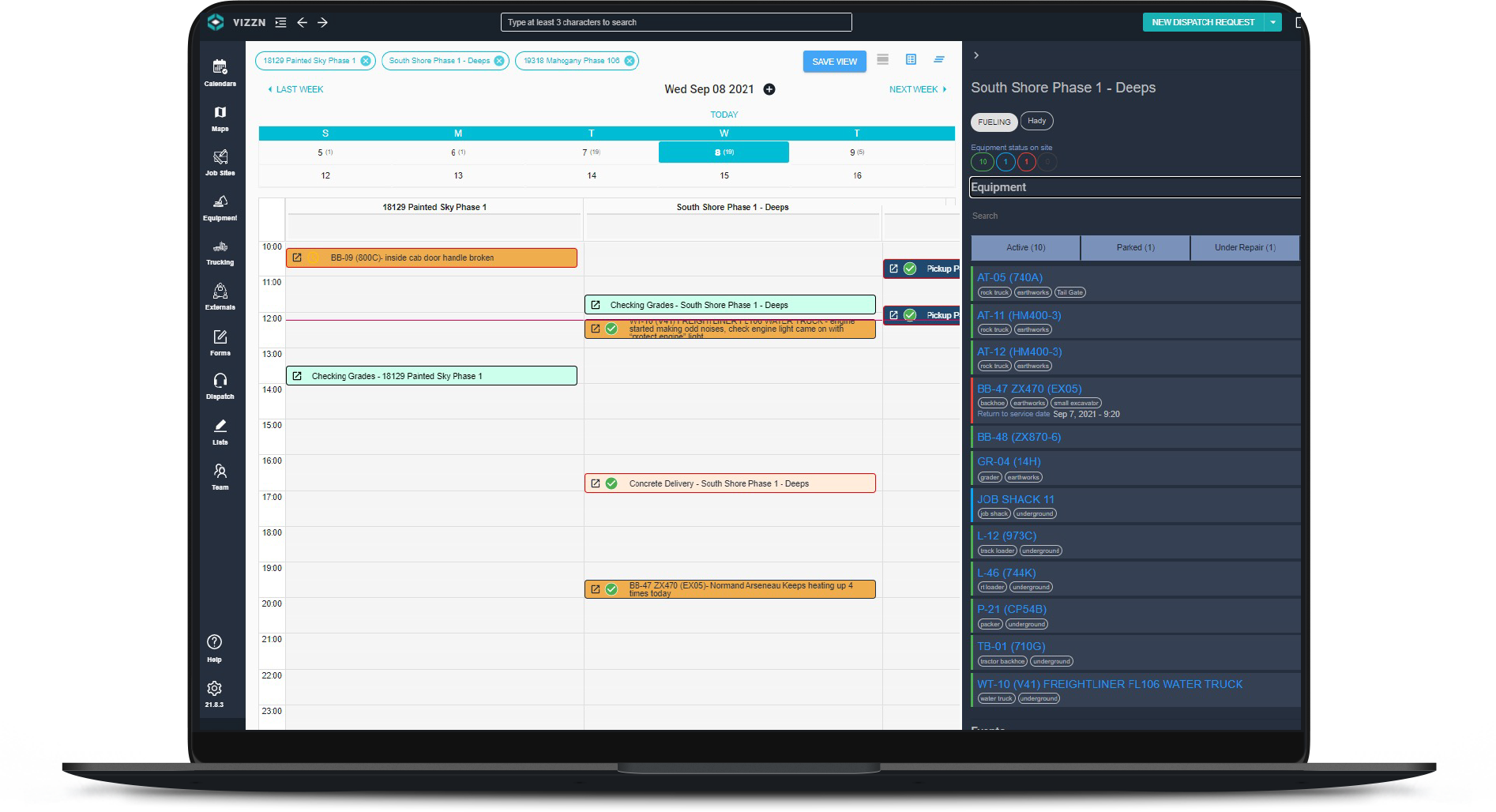This screenshot has width=1496, height=812.
Task: Go to the Job Sites section
Action: pos(220,158)
